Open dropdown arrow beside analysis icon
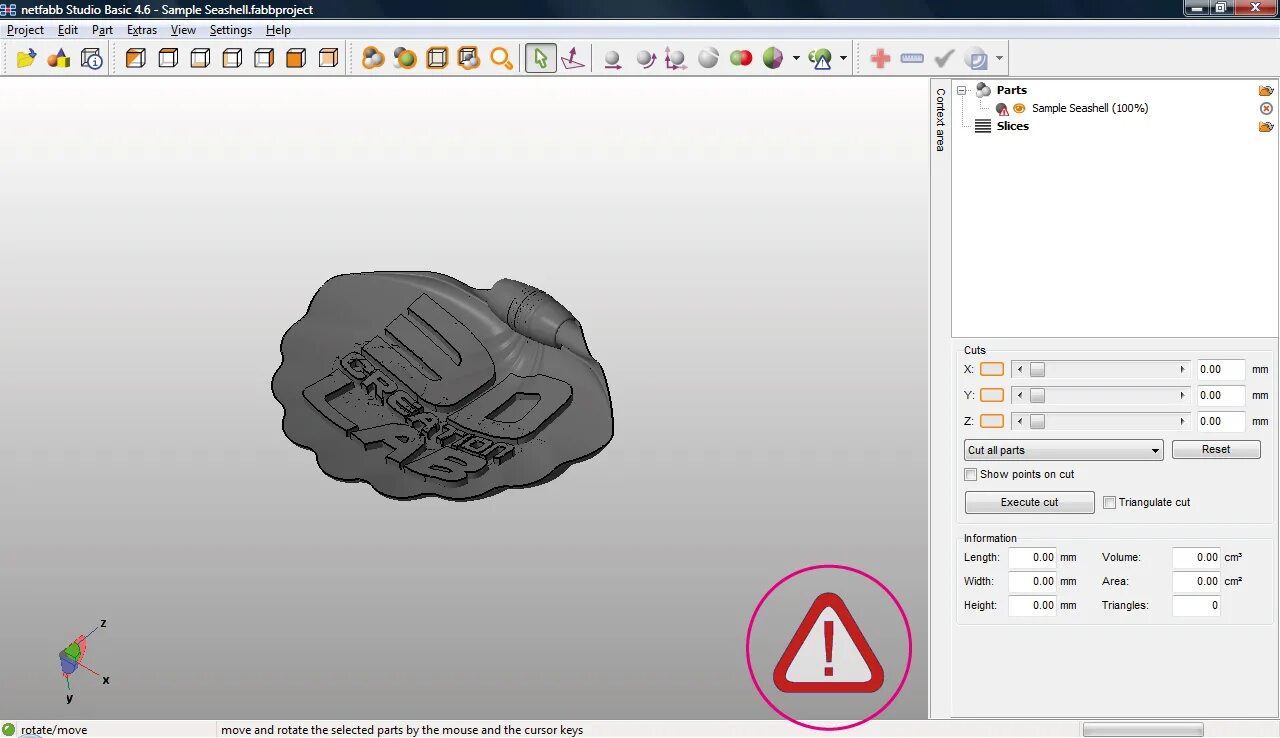The height and width of the screenshot is (738, 1280). (x=843, y=59)
